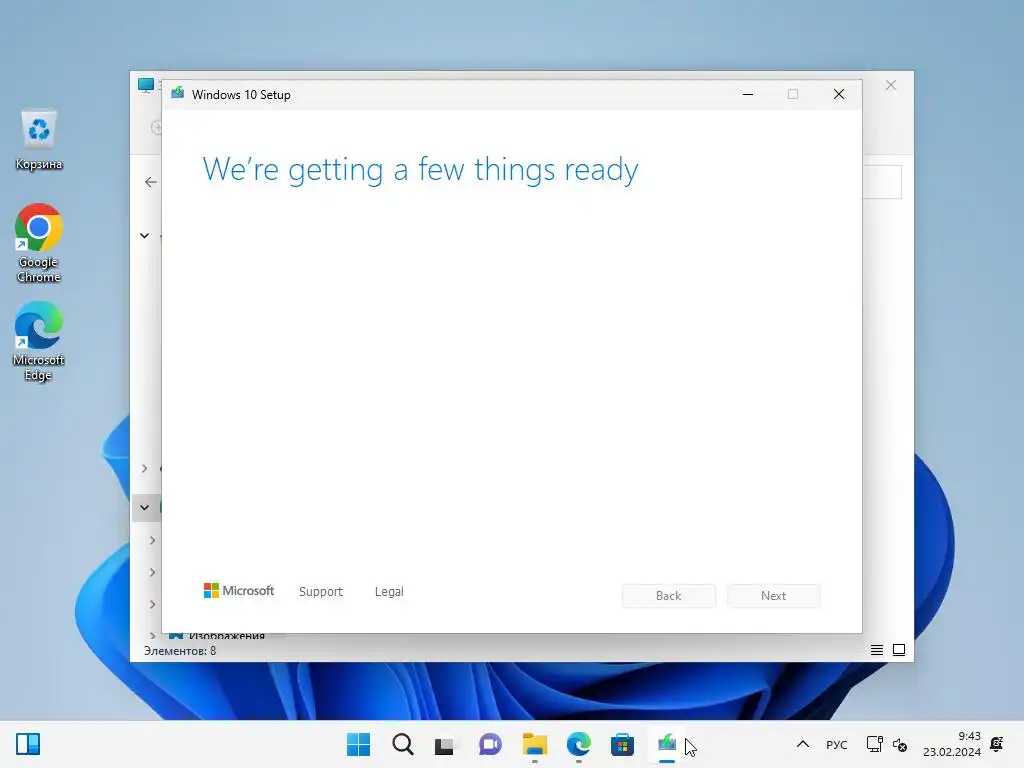Click the Support link in Setup
1024x768 pixels.
[321, 592]
